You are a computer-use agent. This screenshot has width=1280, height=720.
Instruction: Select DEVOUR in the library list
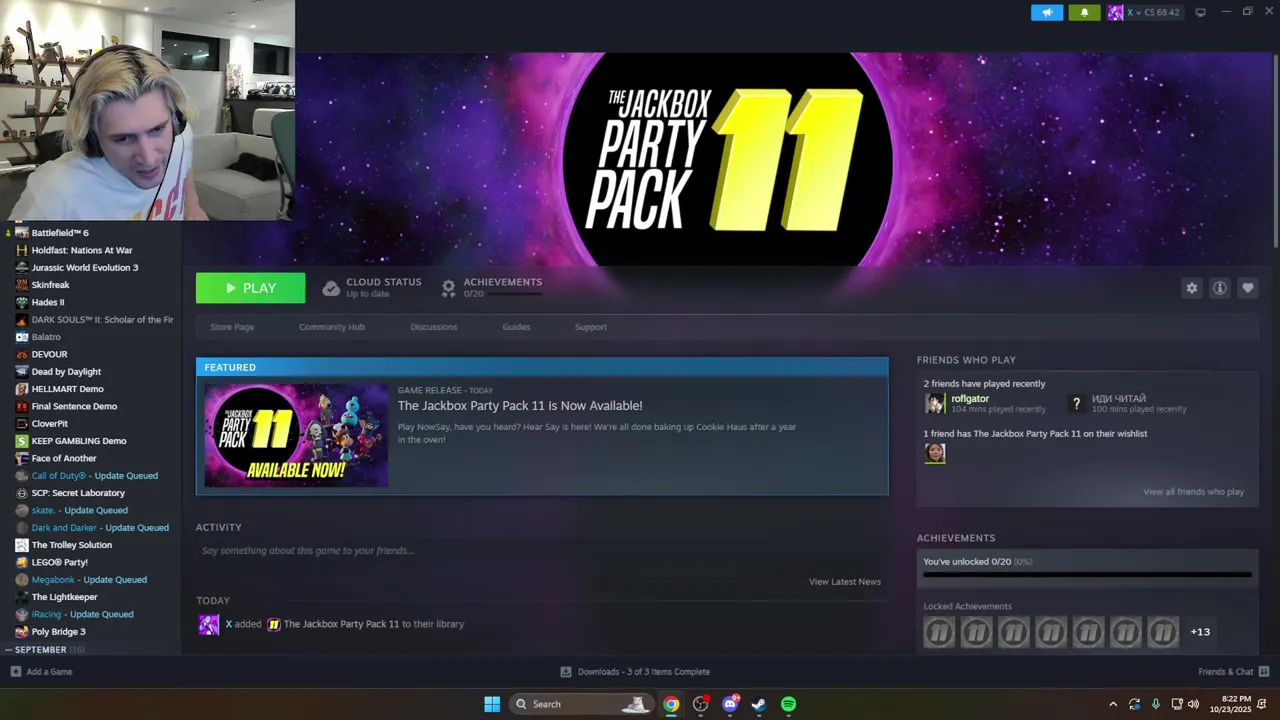click(x=49, y=354)
